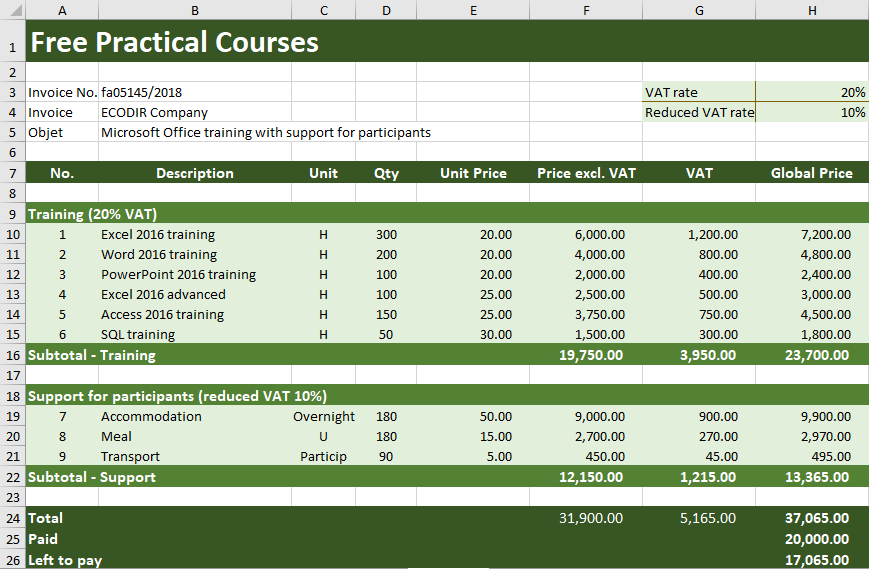The image size is (869, 569).
Task: Select training subtotal global price 23,700.00
Action: point(812,355)
